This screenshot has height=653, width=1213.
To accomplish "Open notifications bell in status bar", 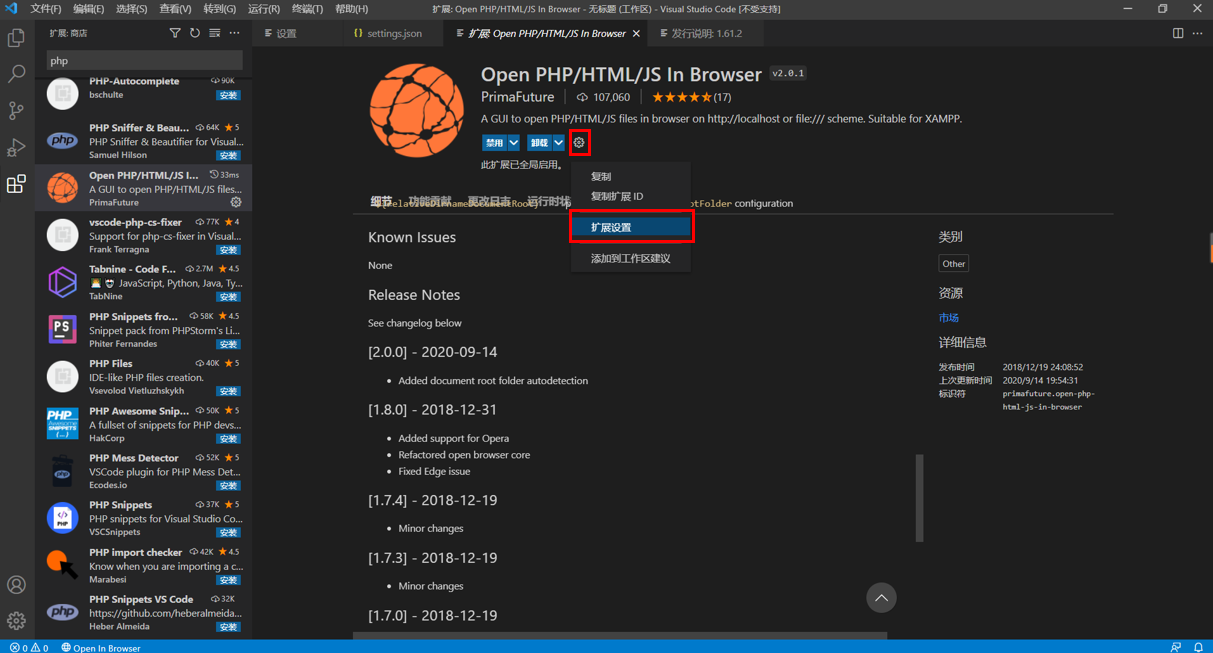I will tap(1198, 647).
